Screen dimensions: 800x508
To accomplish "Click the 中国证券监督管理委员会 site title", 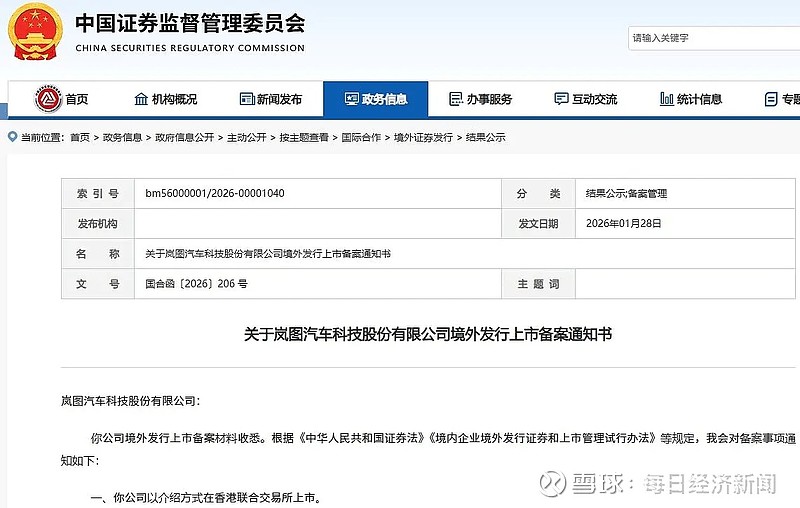I will click(190, 23).
